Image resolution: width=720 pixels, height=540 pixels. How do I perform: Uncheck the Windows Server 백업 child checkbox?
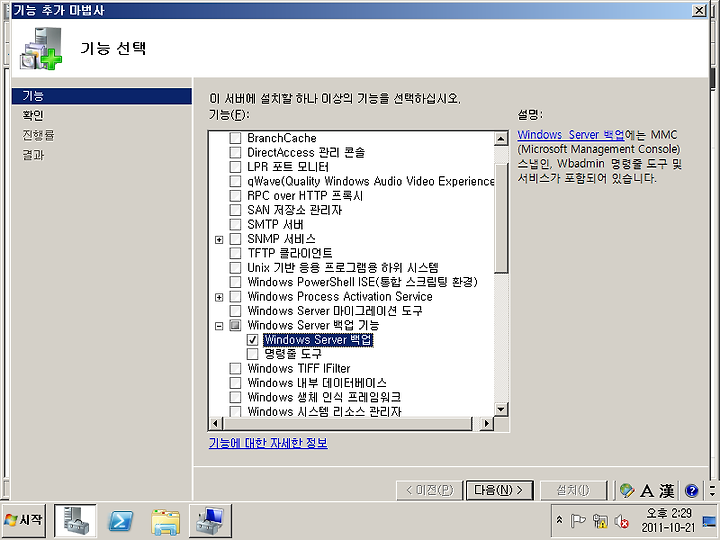pyautogui.click(x=253, y=340)
